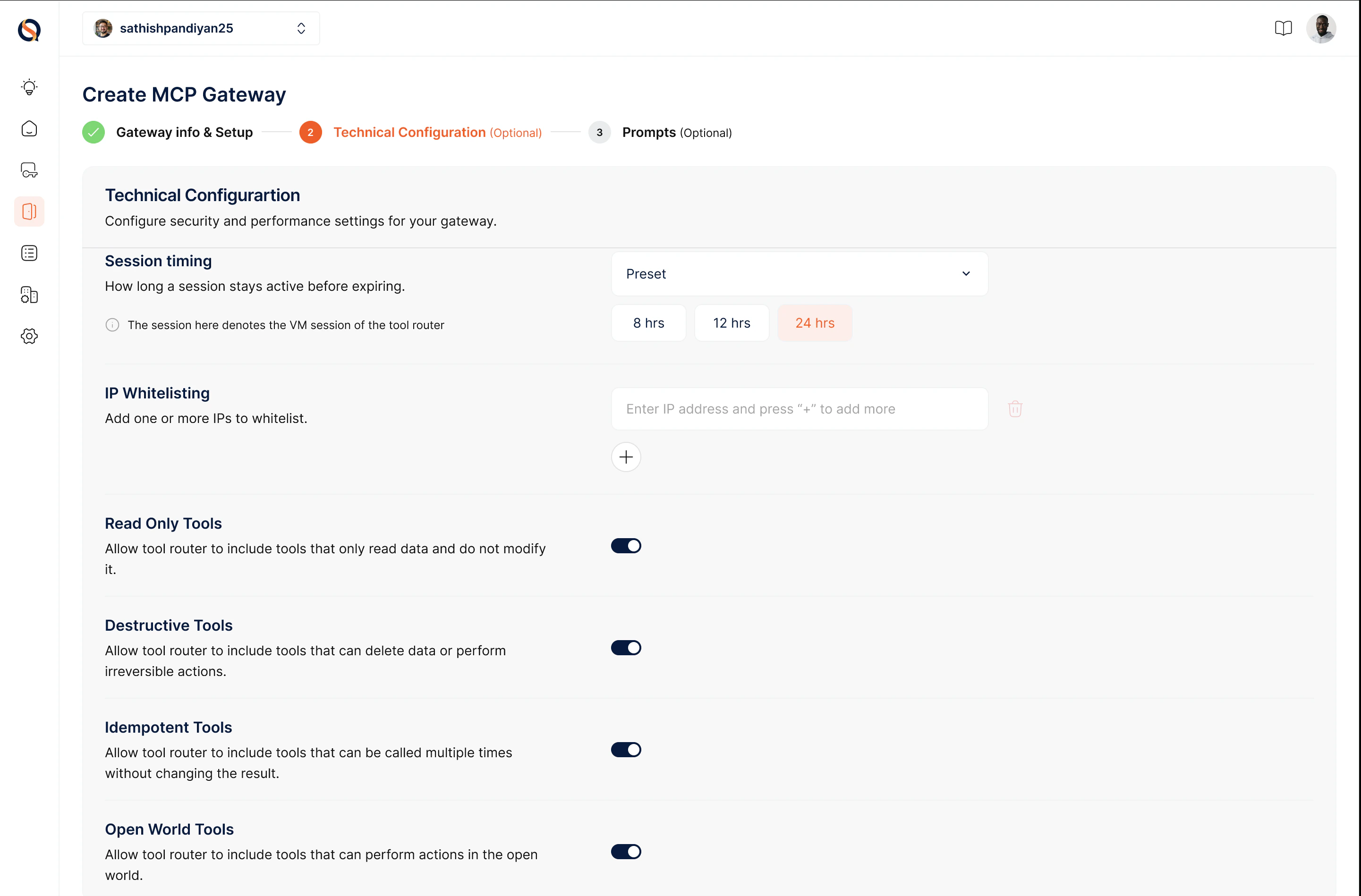Open the key/credentials sidebar icon
Screen dimensions: 1361x896
(x=29, y=170)
